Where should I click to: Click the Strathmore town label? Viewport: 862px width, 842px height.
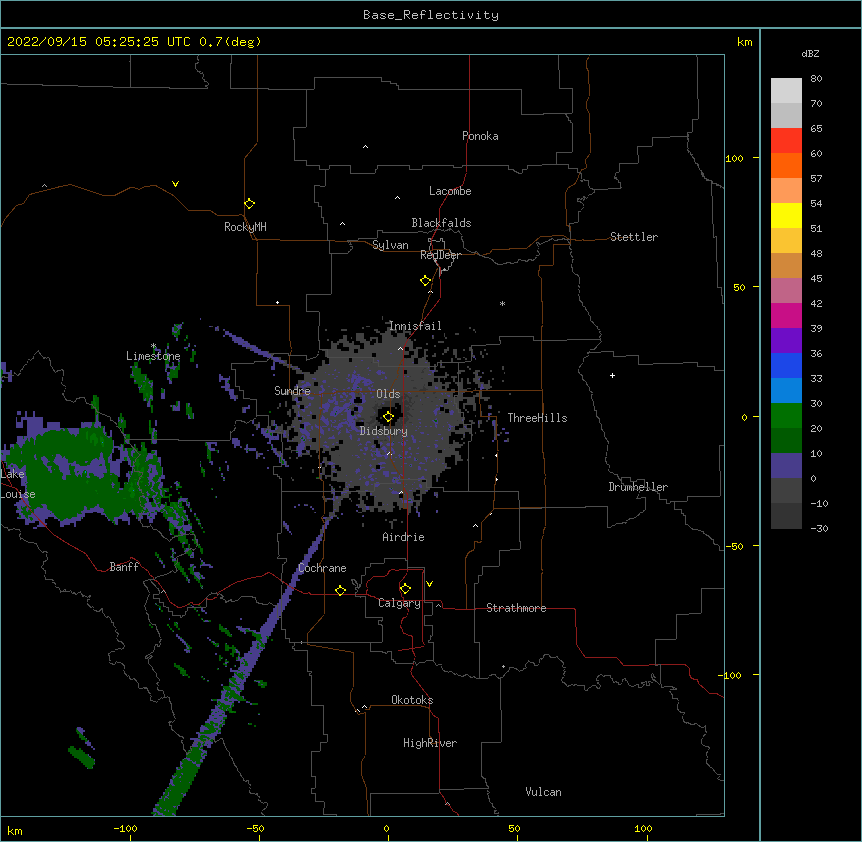click(x=516, y=608)
